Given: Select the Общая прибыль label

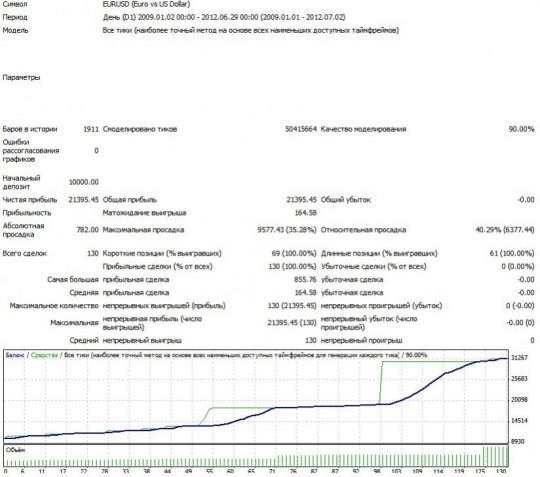Looking at the screenshot, I should click(129, 200).
